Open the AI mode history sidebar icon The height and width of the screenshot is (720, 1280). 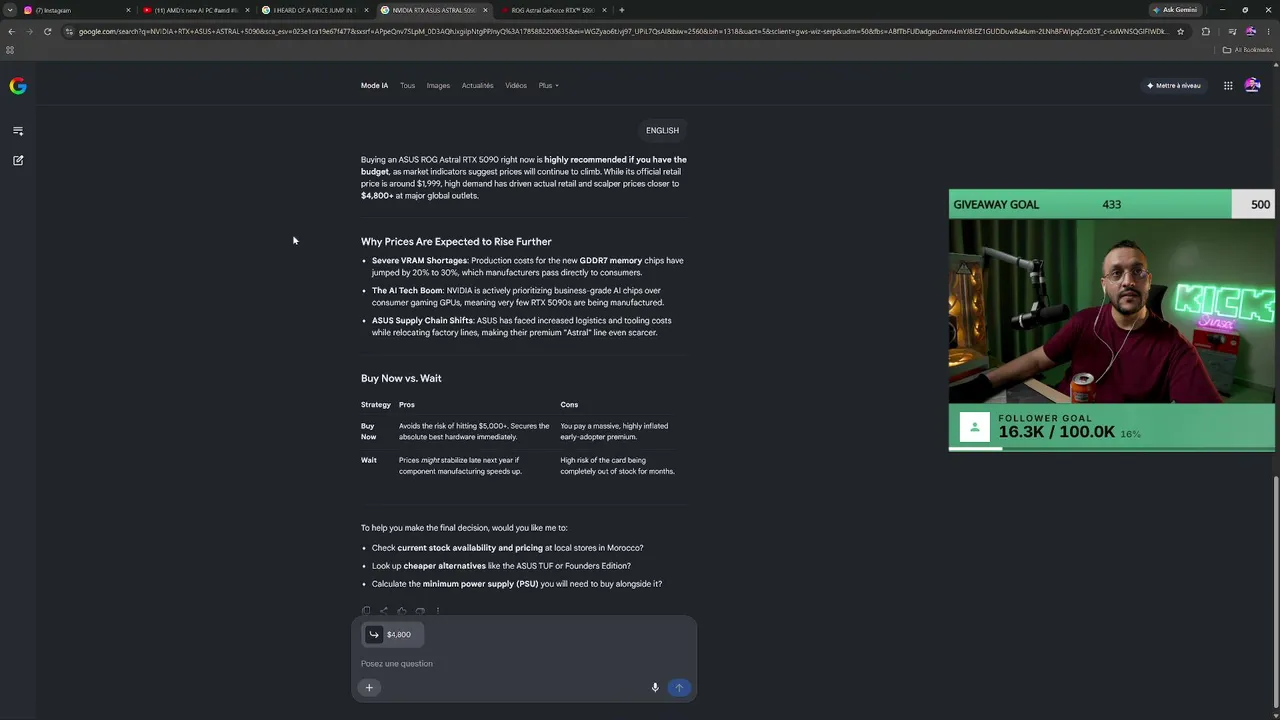pos(18,131)
